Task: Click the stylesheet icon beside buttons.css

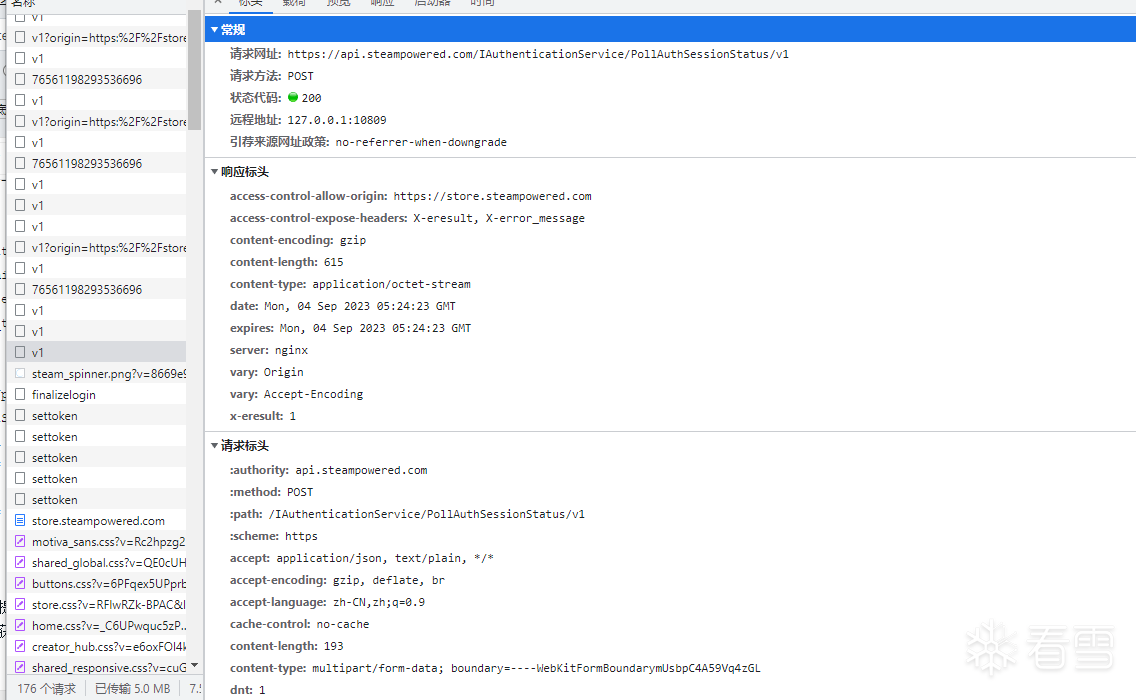Action: 20,583
